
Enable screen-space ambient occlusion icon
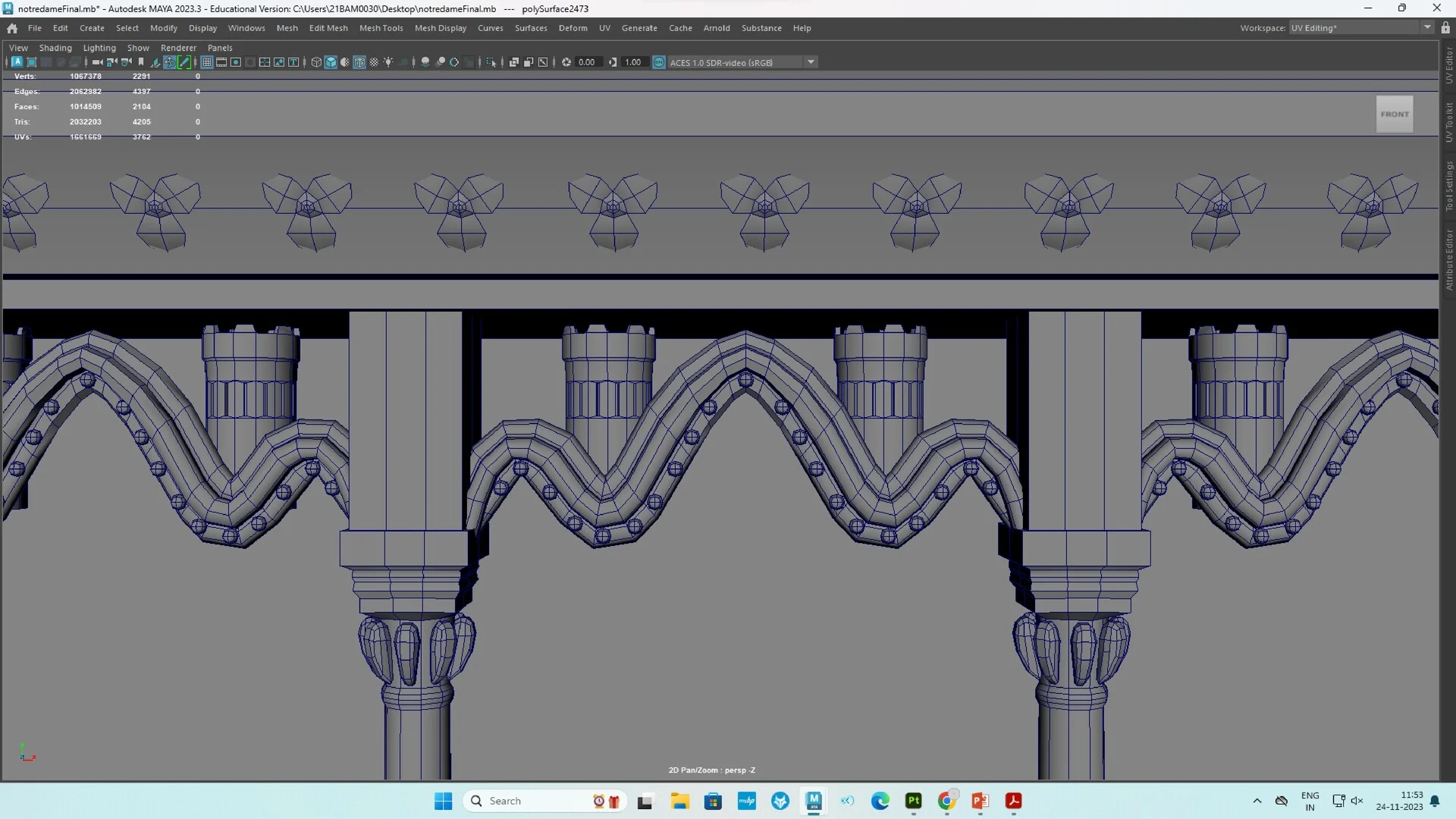coord(425,62)
